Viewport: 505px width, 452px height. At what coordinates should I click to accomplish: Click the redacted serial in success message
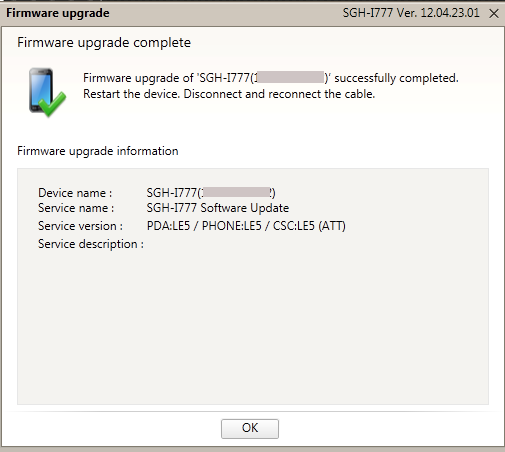coord(291,77)
